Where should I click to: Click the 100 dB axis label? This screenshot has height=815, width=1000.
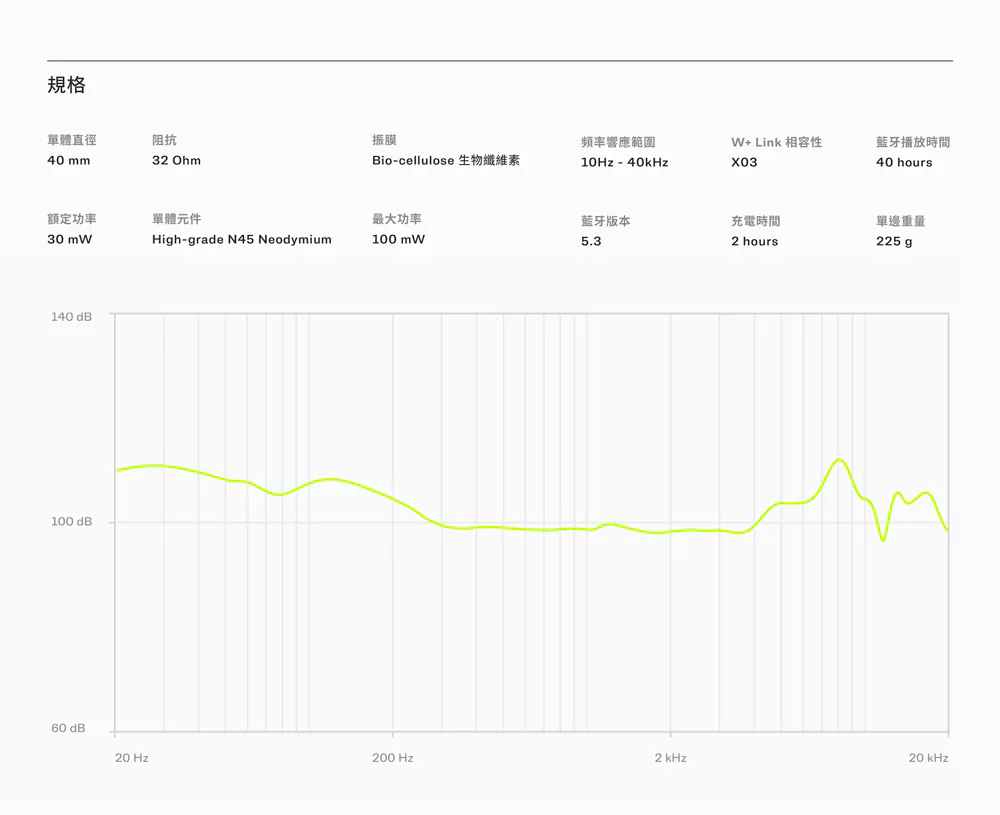(71, 522)
